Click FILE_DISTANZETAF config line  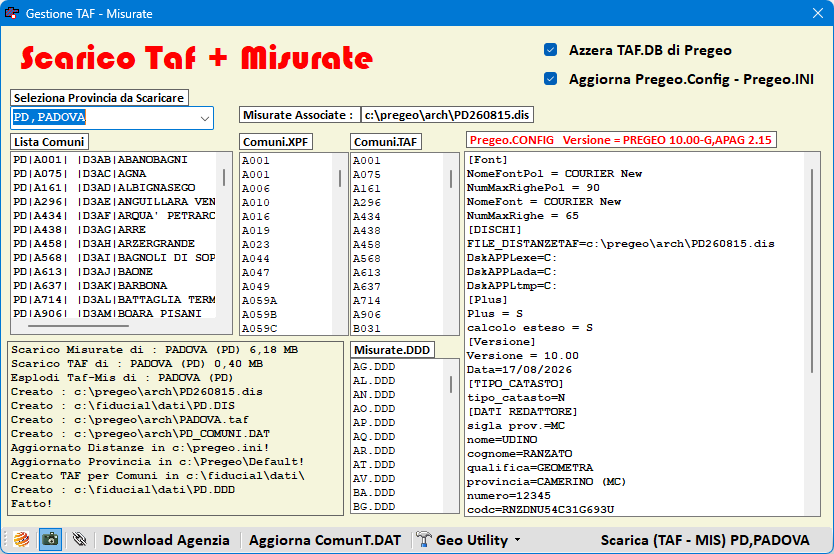coord(621,244)
